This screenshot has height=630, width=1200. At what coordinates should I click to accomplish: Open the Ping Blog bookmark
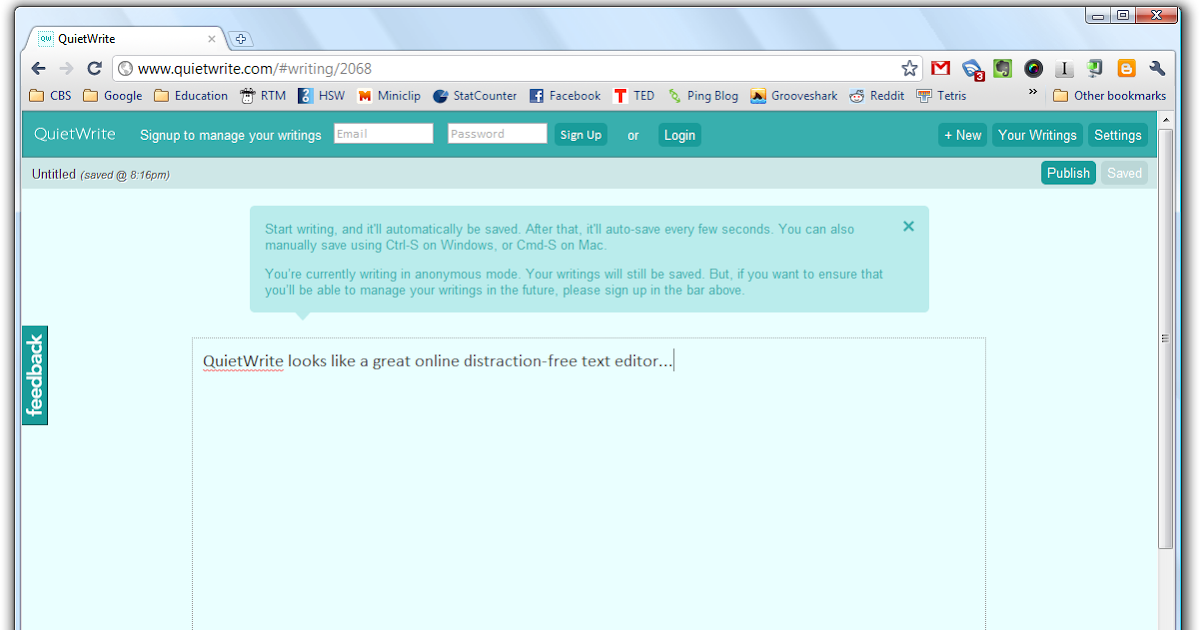click(x=702, y=96)
